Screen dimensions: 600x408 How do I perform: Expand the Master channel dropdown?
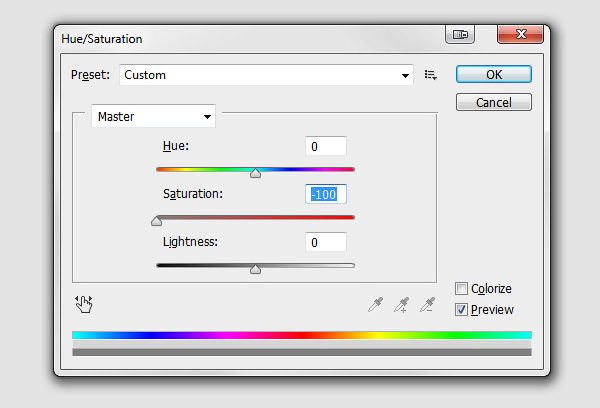tap(153, 117)
